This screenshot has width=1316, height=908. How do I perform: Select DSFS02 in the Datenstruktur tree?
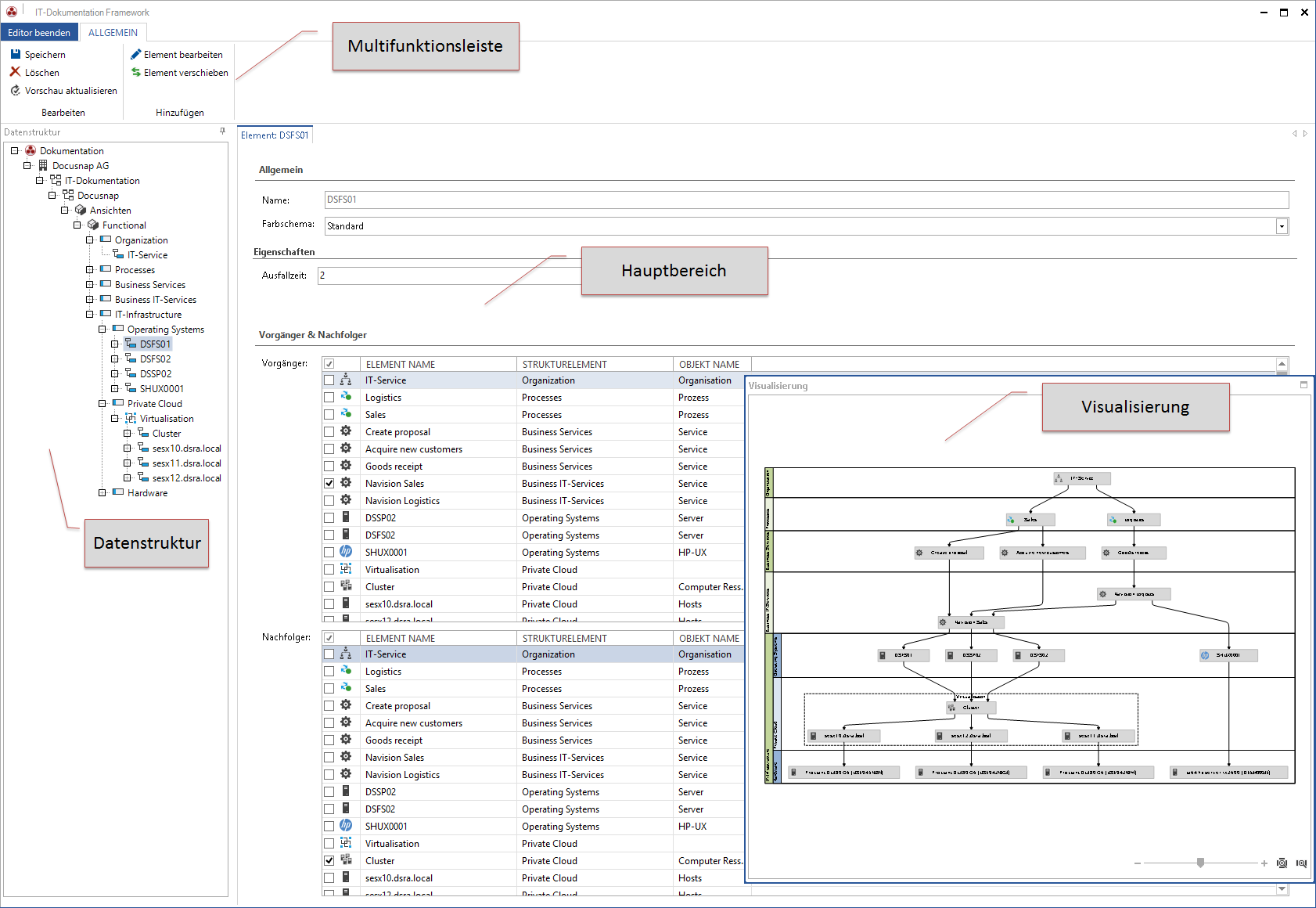pos(155,359)
